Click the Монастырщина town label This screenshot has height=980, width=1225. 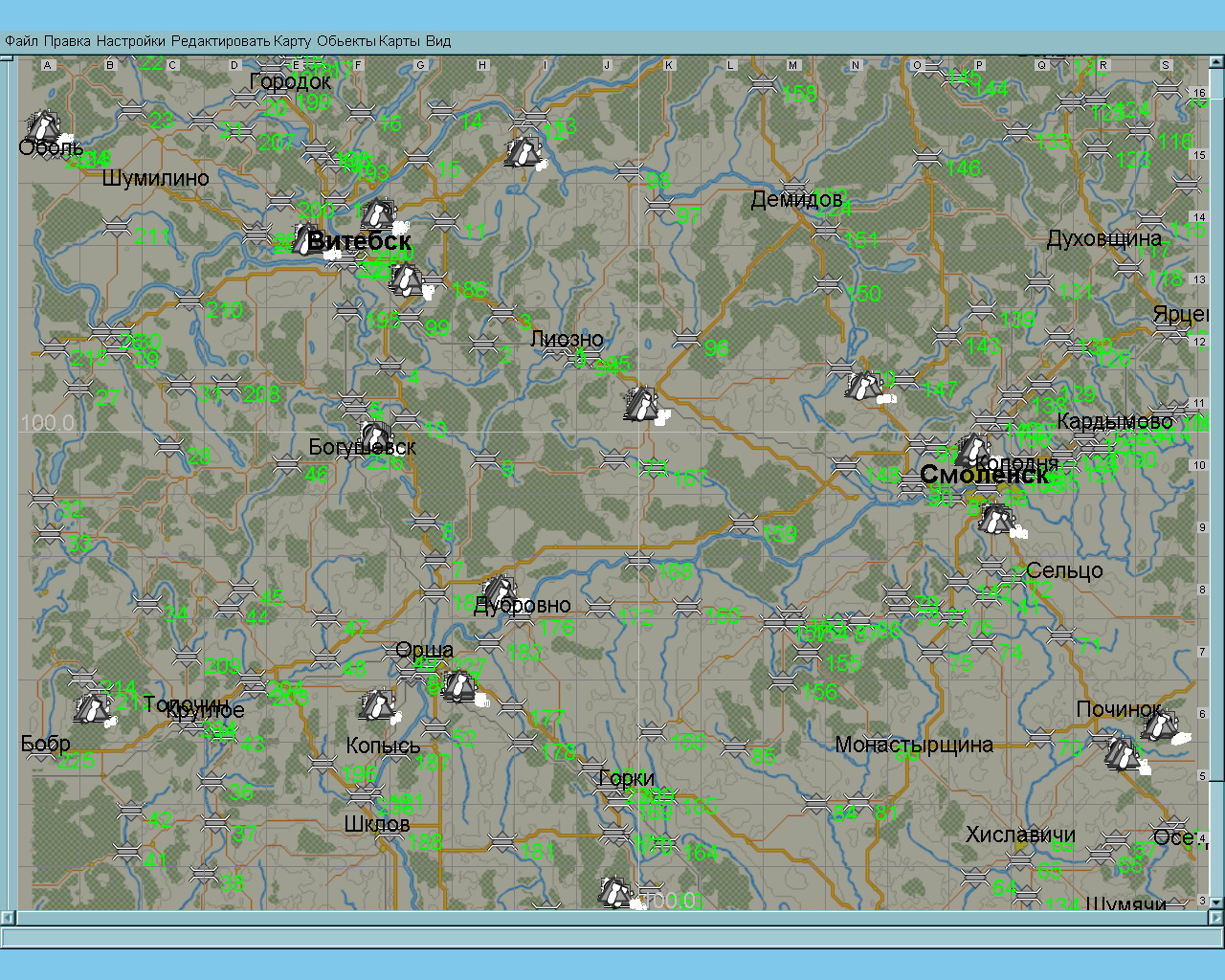[914, 745]
